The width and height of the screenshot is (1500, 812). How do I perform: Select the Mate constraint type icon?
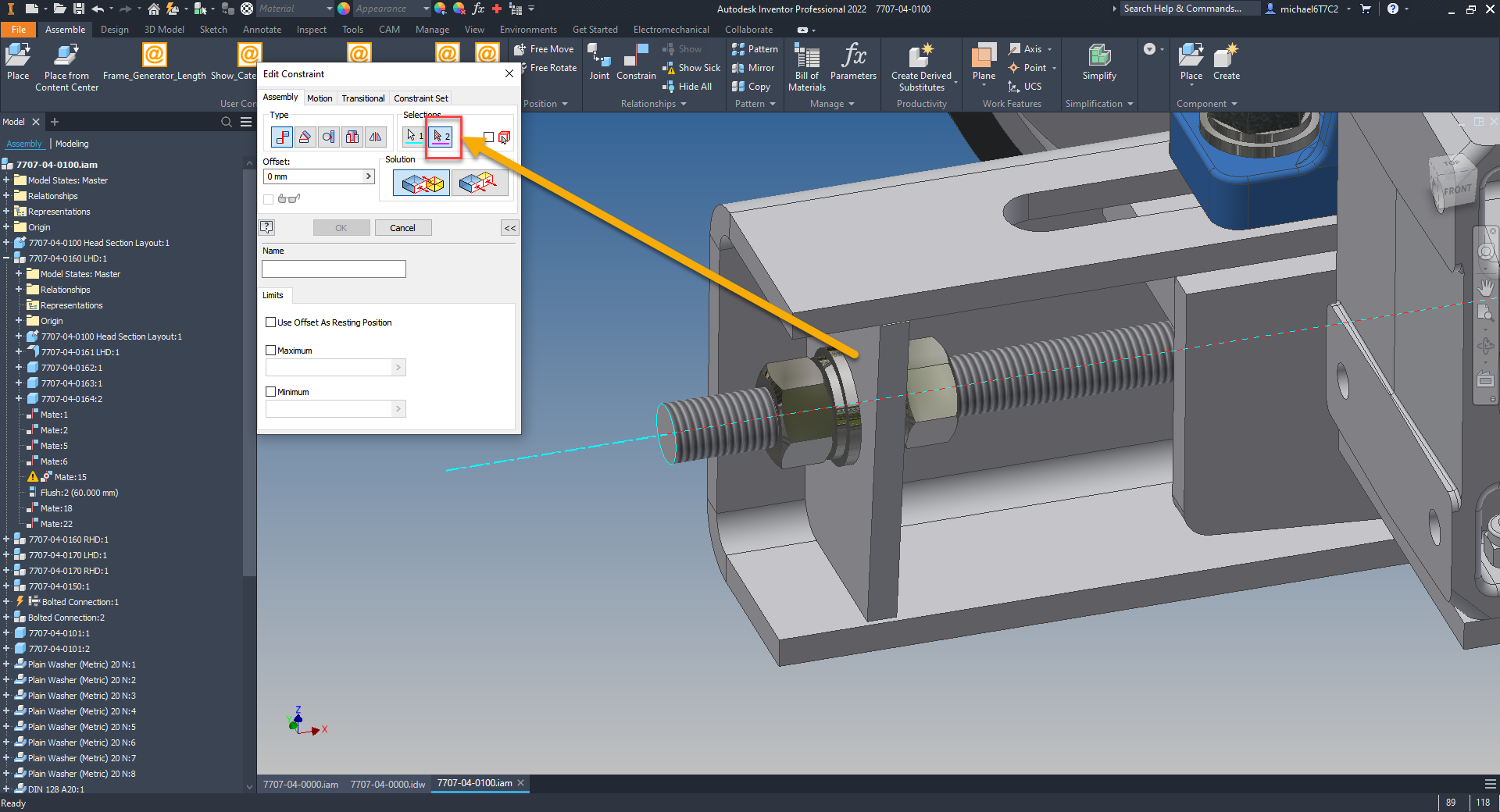[281, 137]
